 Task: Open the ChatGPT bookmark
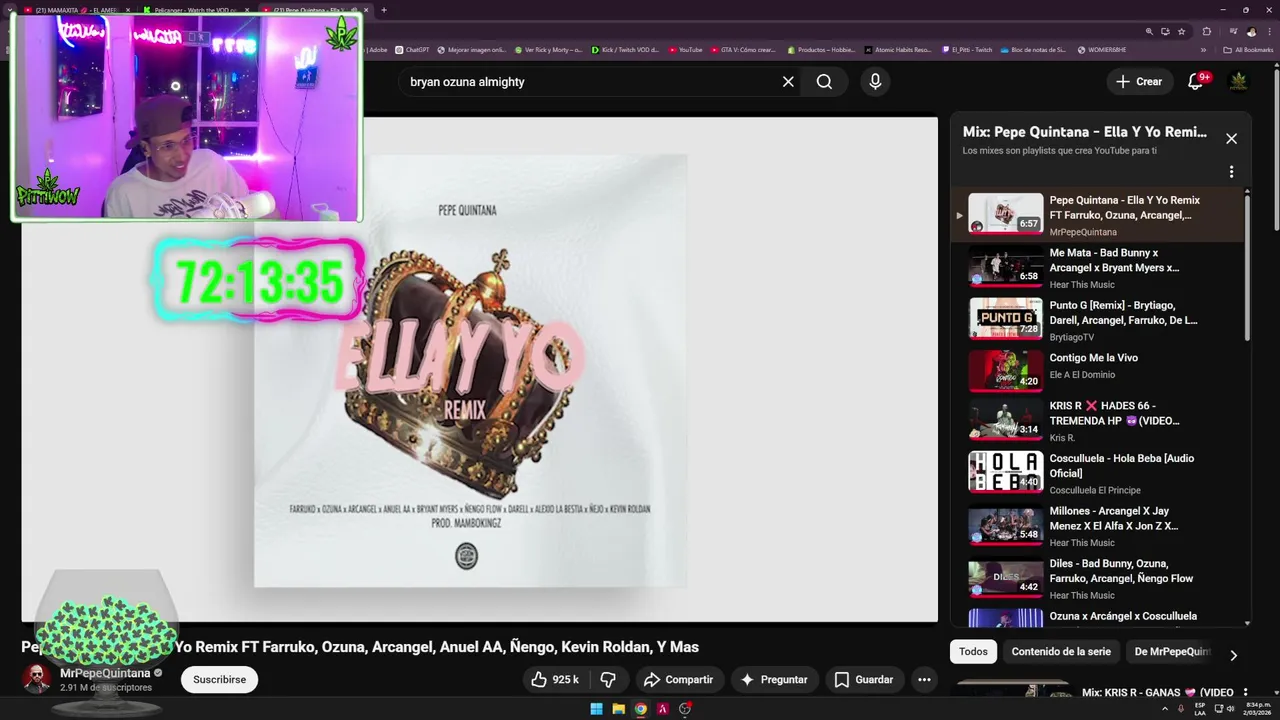[412, 49]
